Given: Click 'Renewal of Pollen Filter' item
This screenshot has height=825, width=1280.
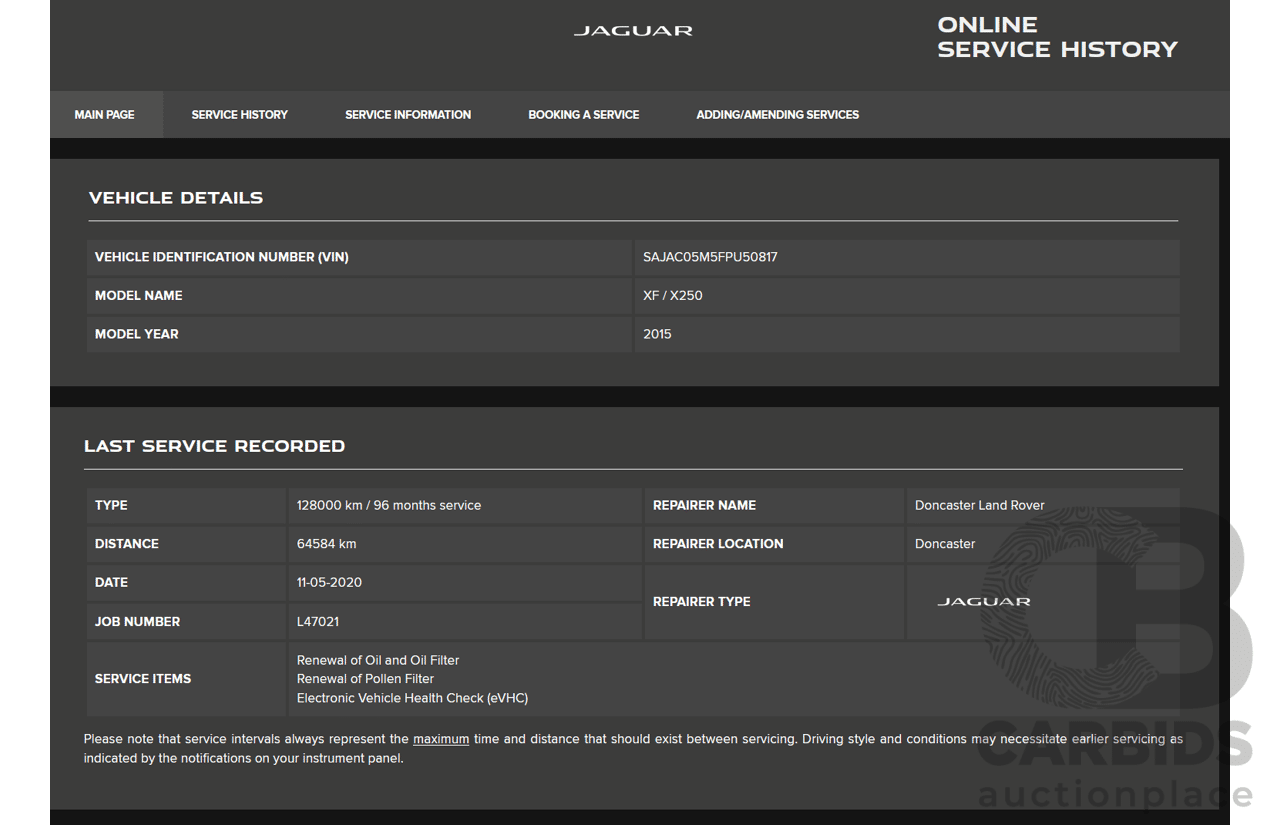Looking at the screenshot, I should [366, 679].
